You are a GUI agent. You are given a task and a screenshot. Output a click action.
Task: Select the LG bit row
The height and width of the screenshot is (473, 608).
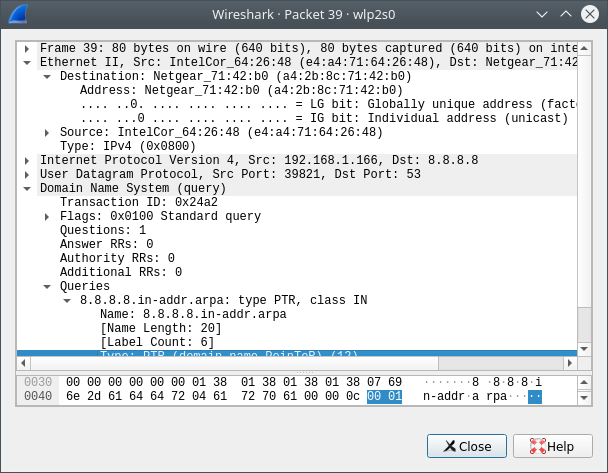tap(297, 104)
